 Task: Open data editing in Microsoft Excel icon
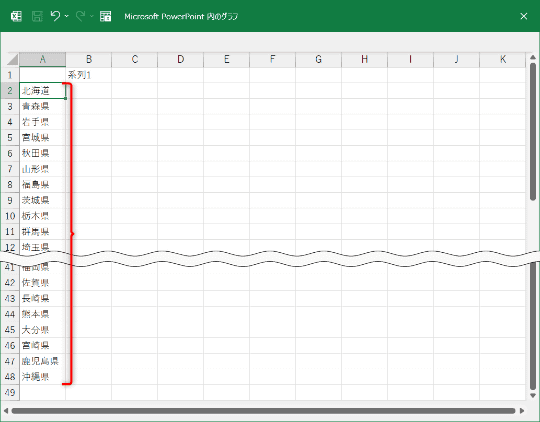[105, 16]
